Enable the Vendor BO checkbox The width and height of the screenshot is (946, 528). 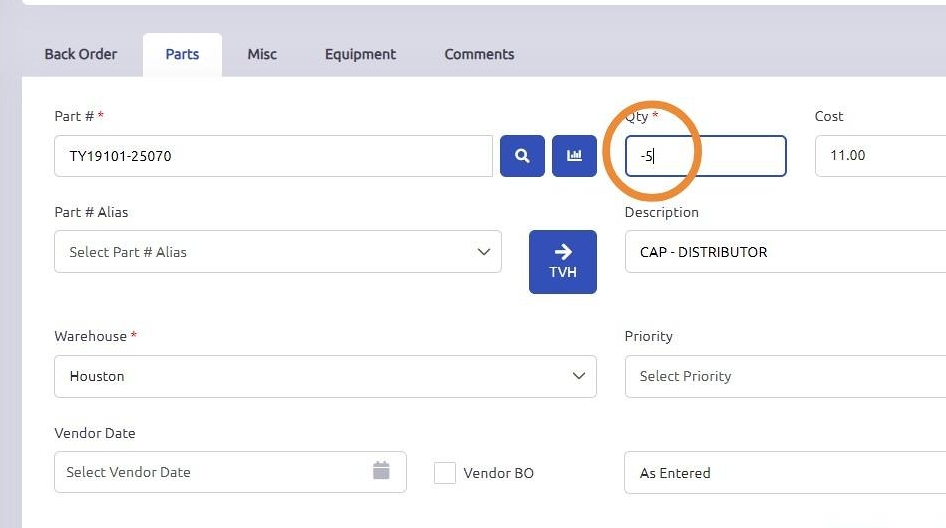[x=445, y=473]
